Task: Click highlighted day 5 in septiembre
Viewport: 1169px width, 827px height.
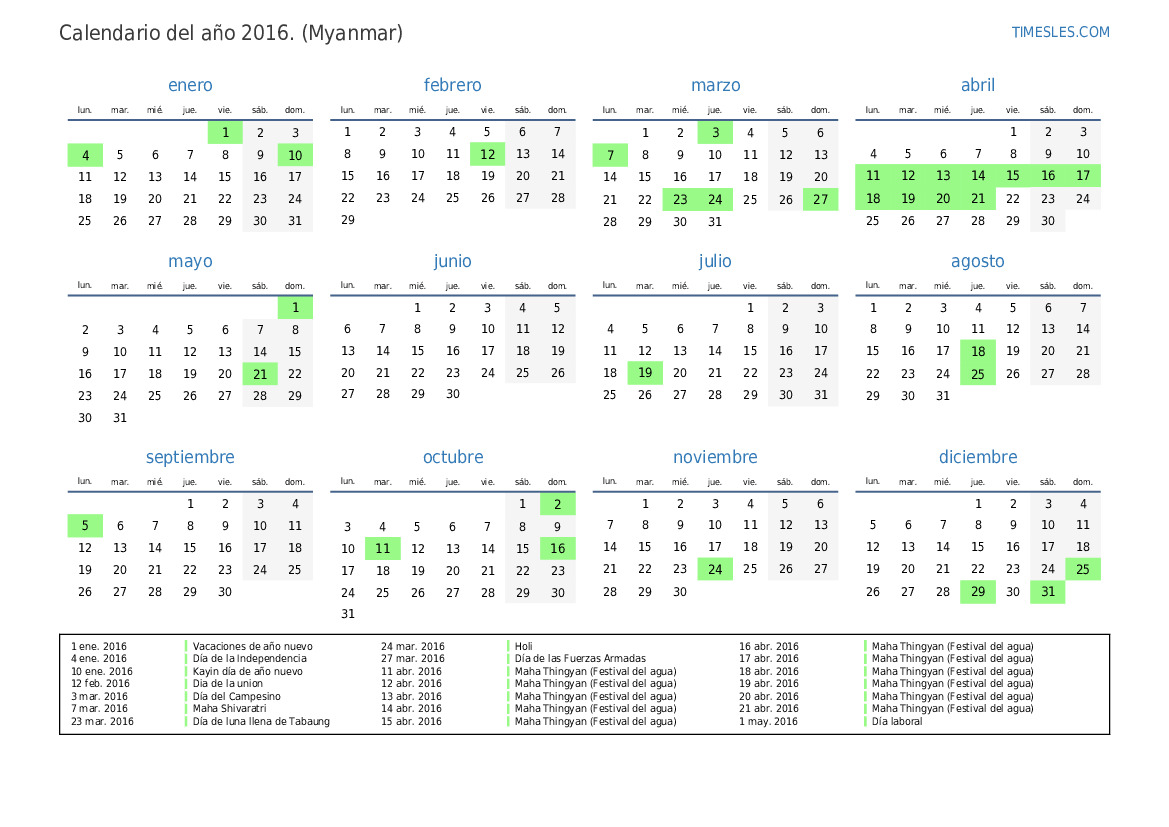Action: [85, 526]
